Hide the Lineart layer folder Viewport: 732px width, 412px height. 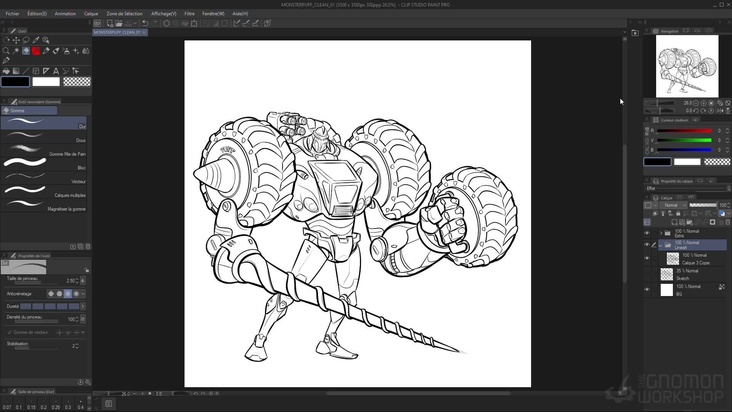647,244
